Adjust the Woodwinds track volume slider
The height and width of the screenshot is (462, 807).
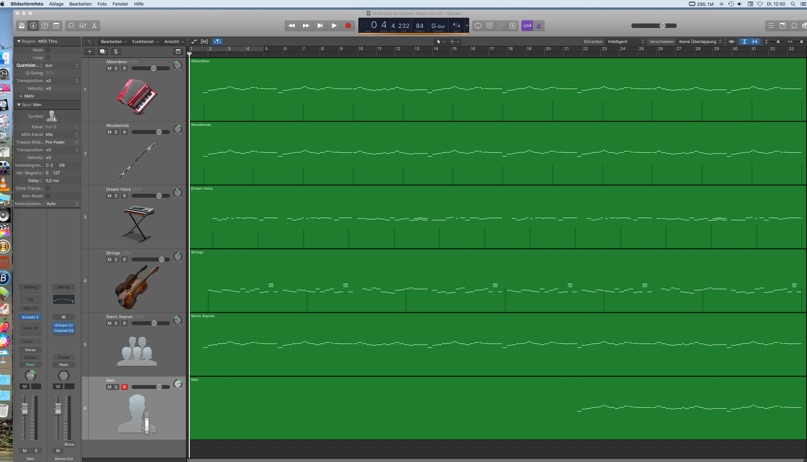click(151, 132)
